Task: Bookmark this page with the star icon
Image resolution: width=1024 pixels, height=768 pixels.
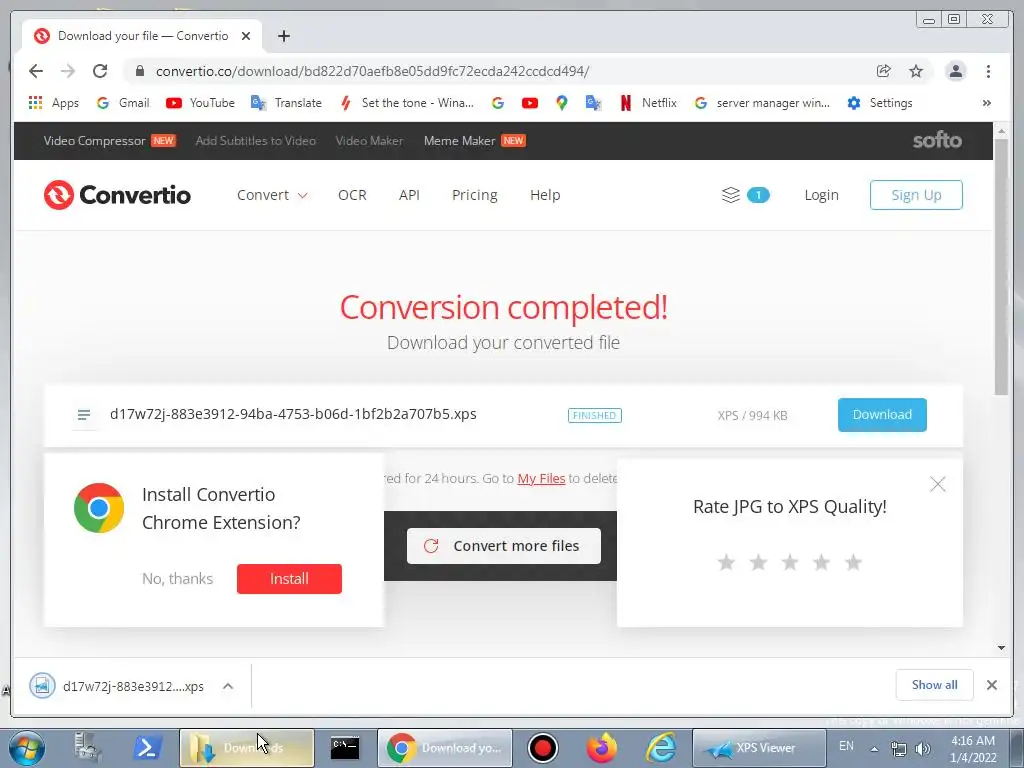Action: (916, 71)
